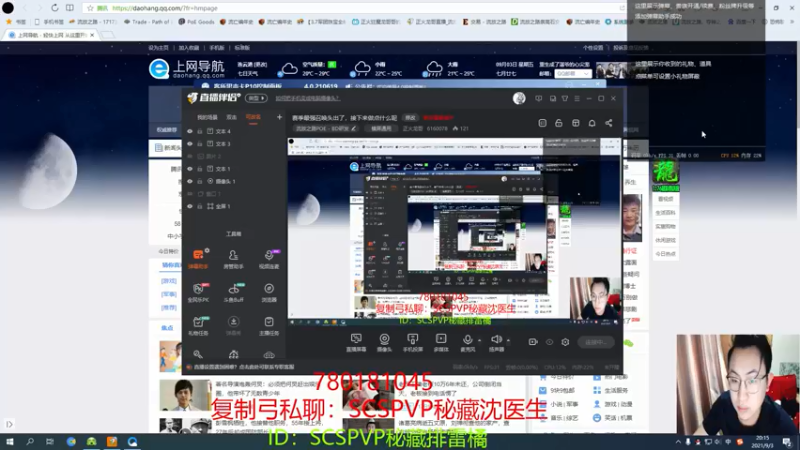Add 多媒体 media source
Viewport: 800px width, 450px height.
point(441,342)
